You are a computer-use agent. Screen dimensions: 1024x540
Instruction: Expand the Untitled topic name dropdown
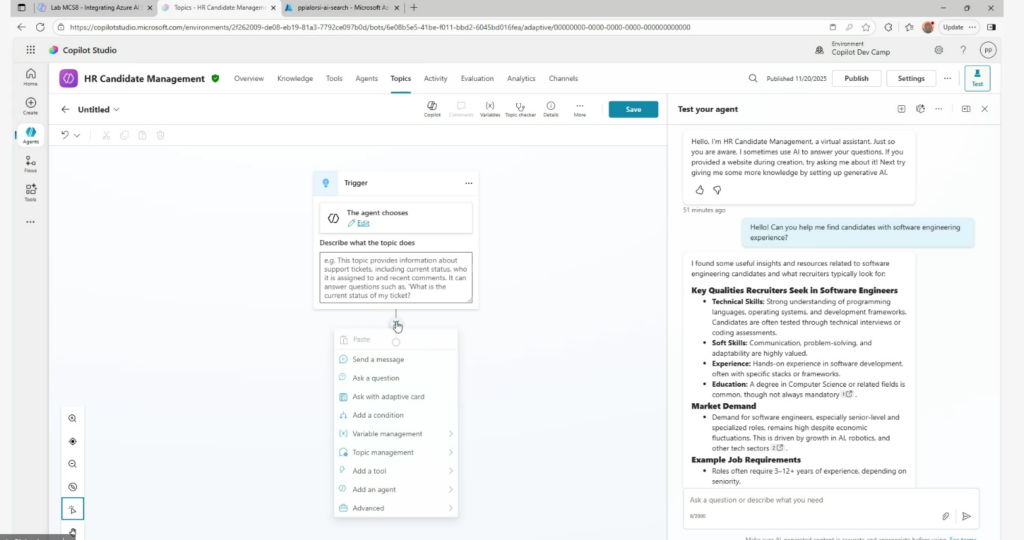116,110
